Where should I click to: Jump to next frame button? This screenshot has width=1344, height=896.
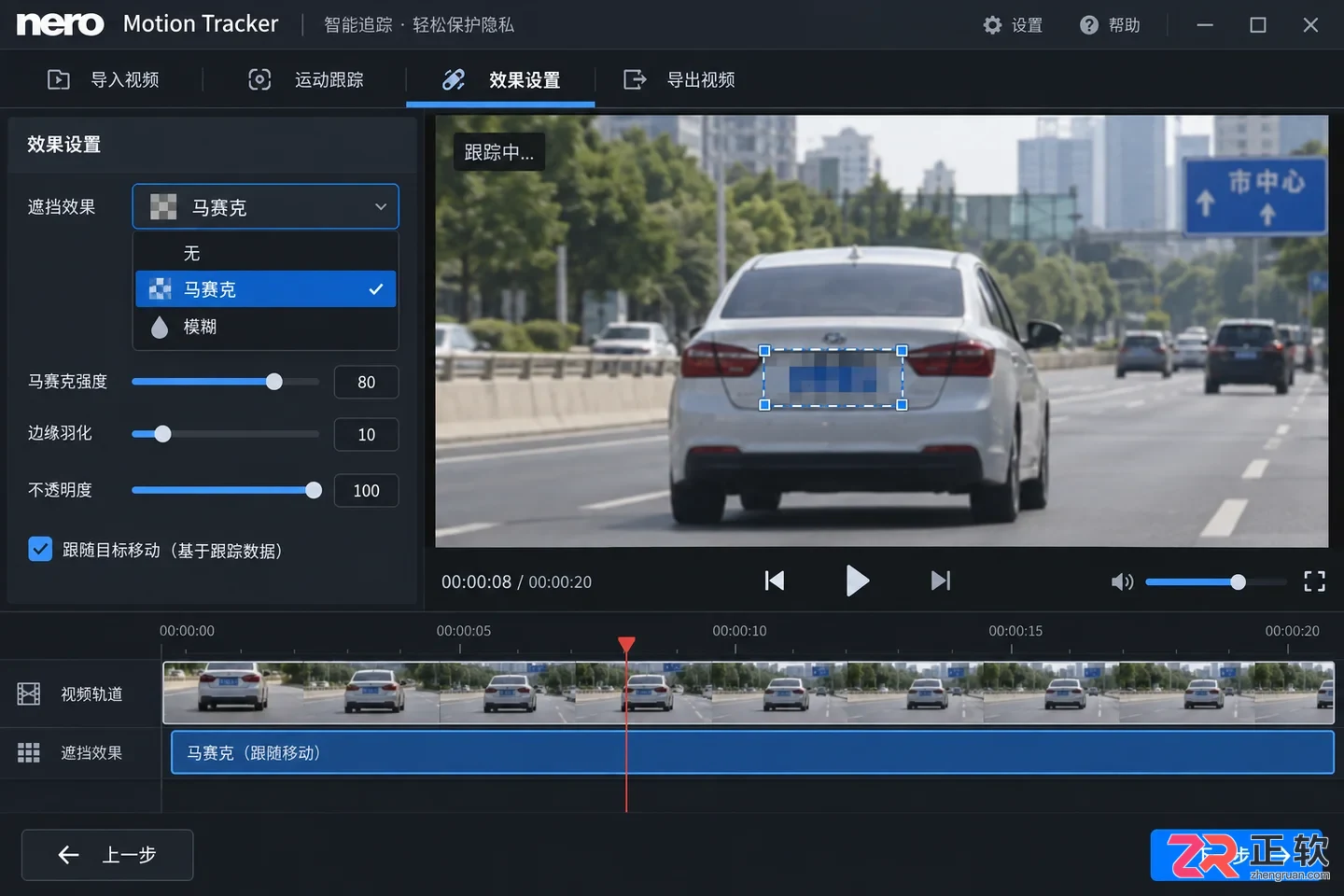click(941, 581)
